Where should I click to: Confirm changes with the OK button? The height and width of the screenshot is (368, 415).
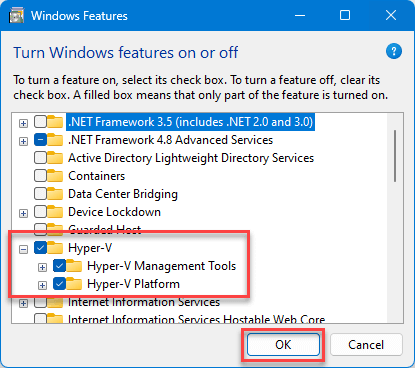tap(283, 345)
